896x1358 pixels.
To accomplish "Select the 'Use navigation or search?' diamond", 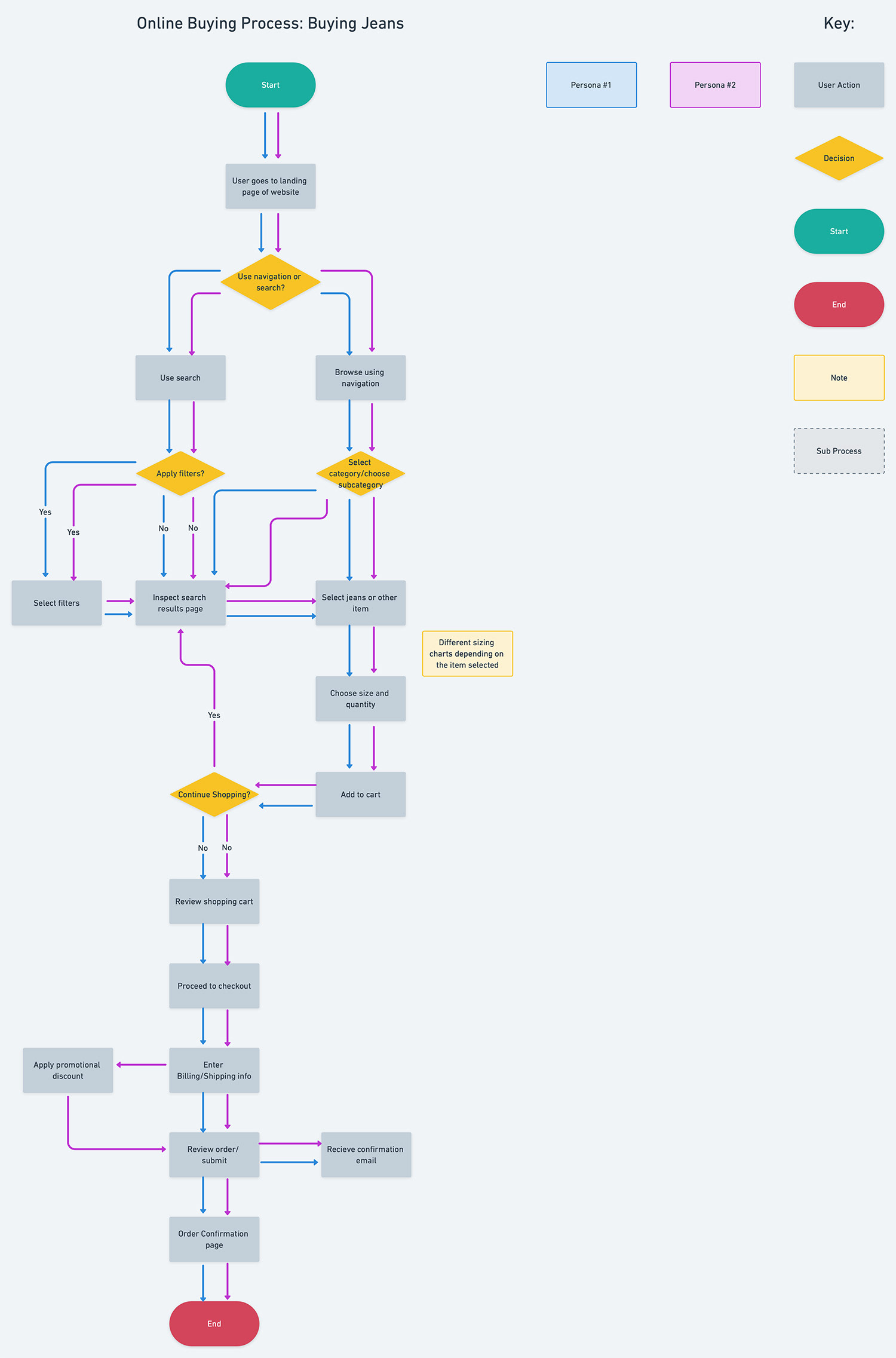I will tap(270, 282).
